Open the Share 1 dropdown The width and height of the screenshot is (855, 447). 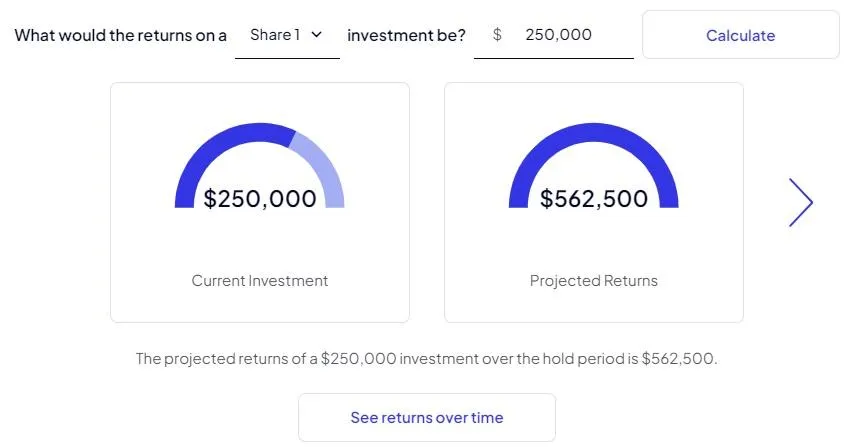coord(286,35)
